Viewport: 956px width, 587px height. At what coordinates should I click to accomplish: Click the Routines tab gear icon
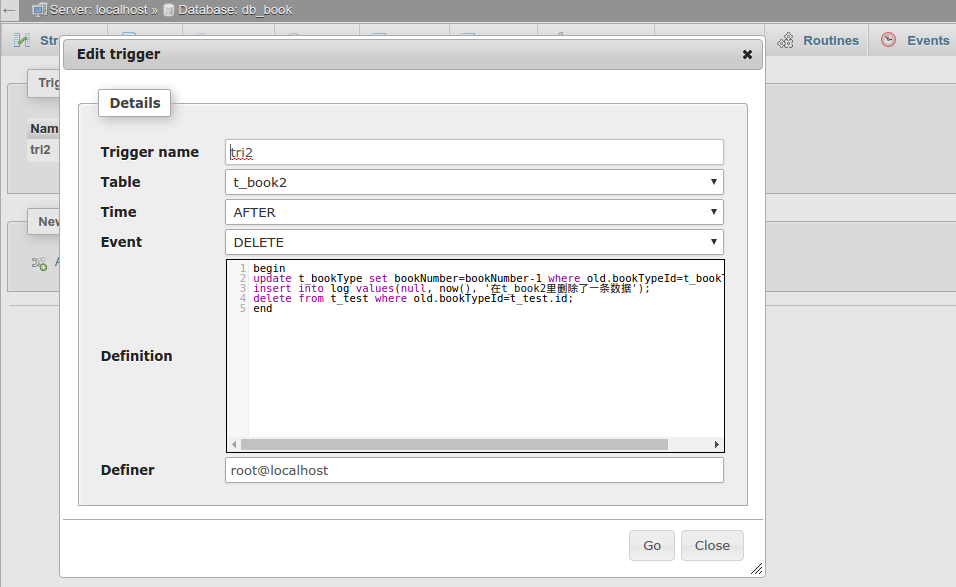[785, 40]
